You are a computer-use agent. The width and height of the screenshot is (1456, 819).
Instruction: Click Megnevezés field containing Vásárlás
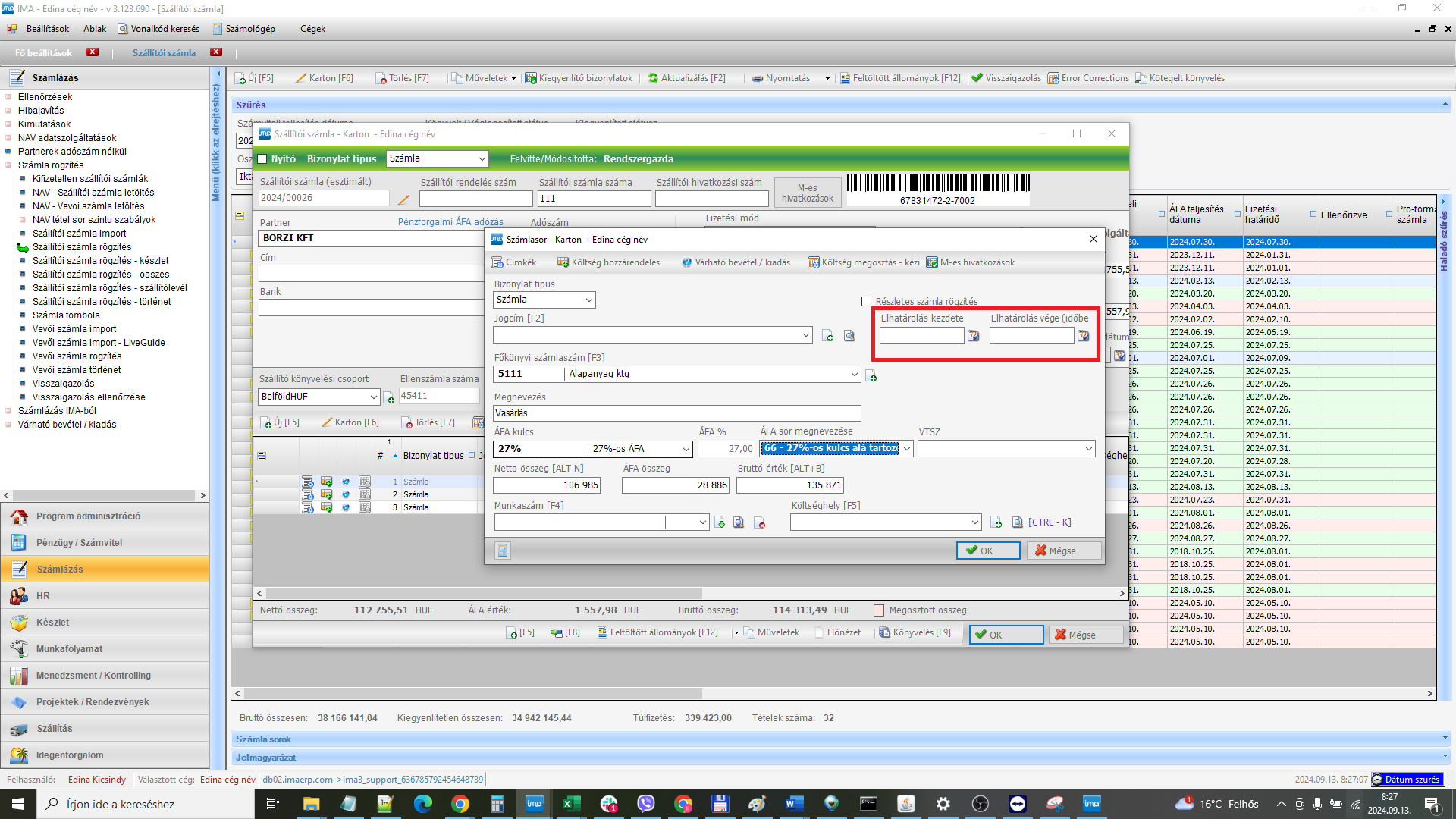coord(676,413)
